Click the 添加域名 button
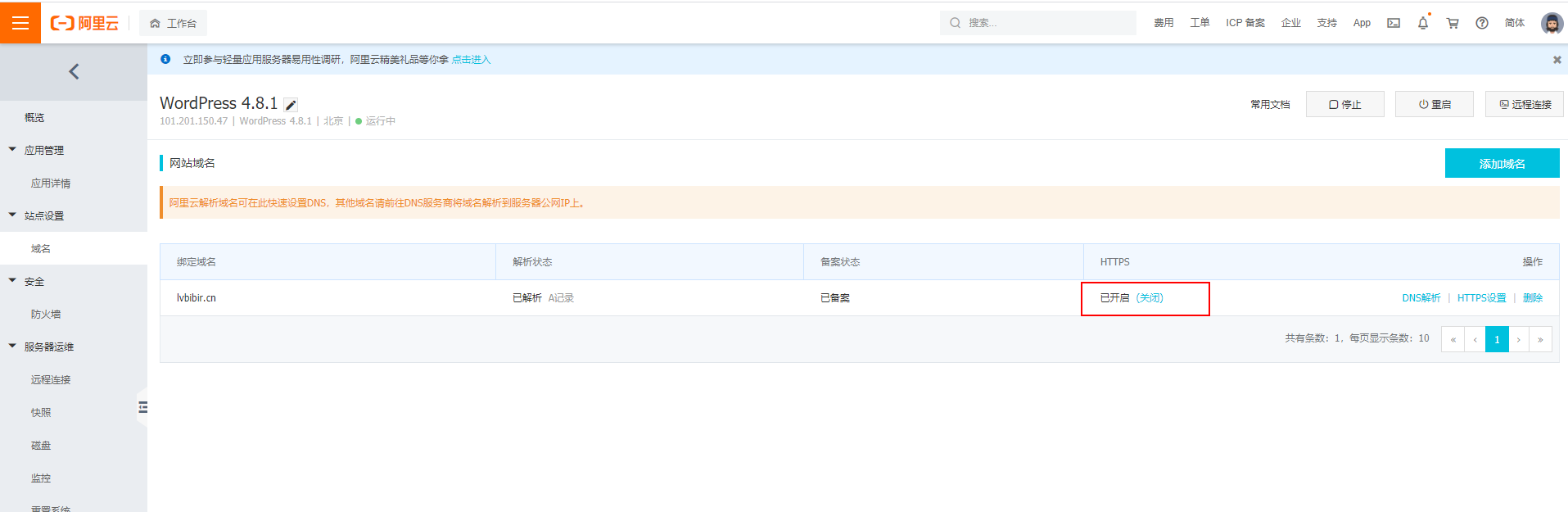The width and height of the screenshot is (1568, 512). click(1502, 164)
